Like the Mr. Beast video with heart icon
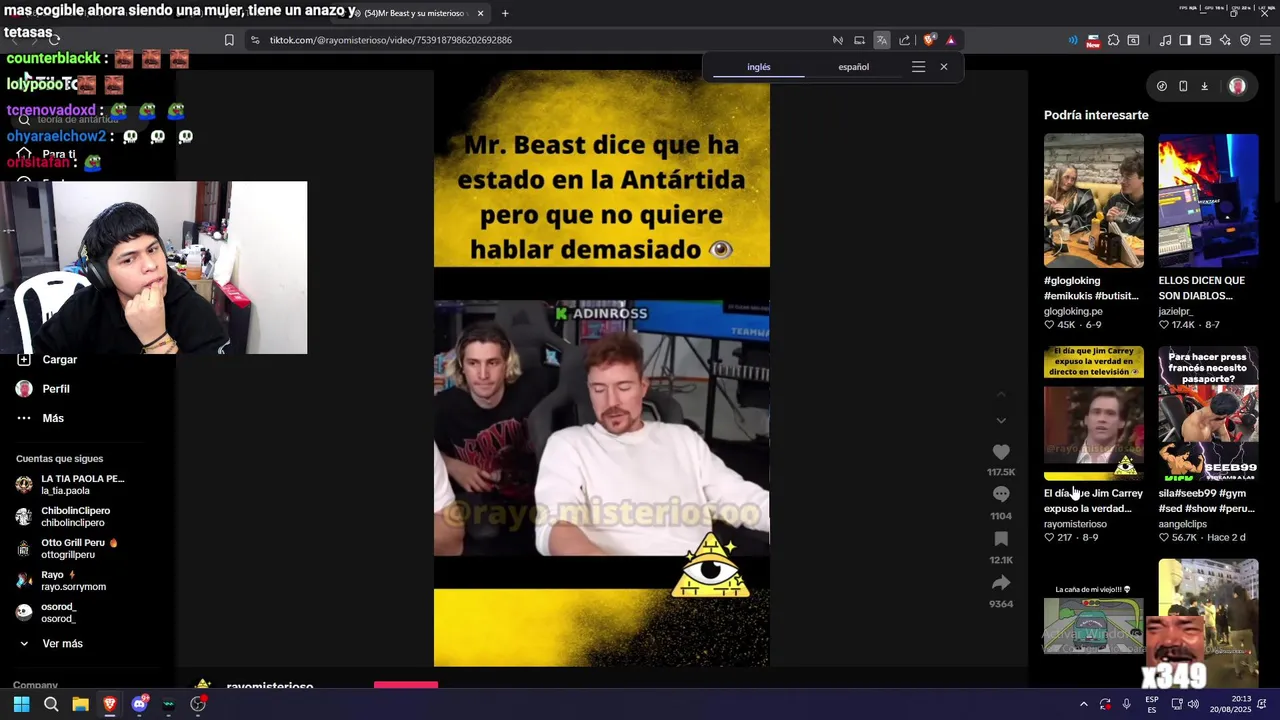 tap(1001, 452)
